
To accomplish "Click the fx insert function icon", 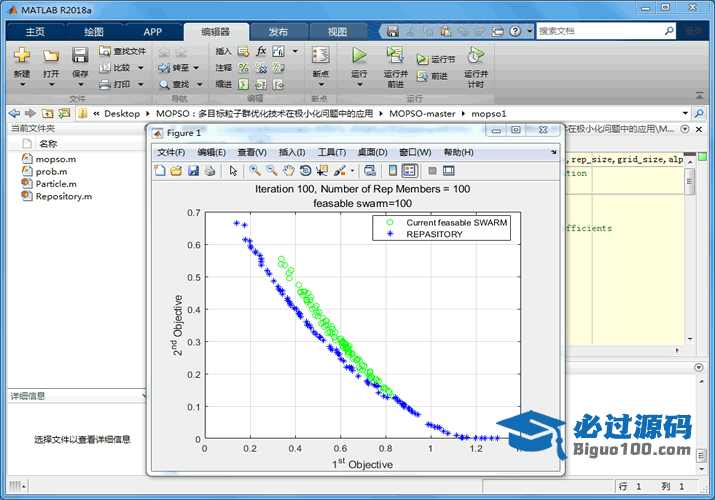I will [x=261, y=51].
